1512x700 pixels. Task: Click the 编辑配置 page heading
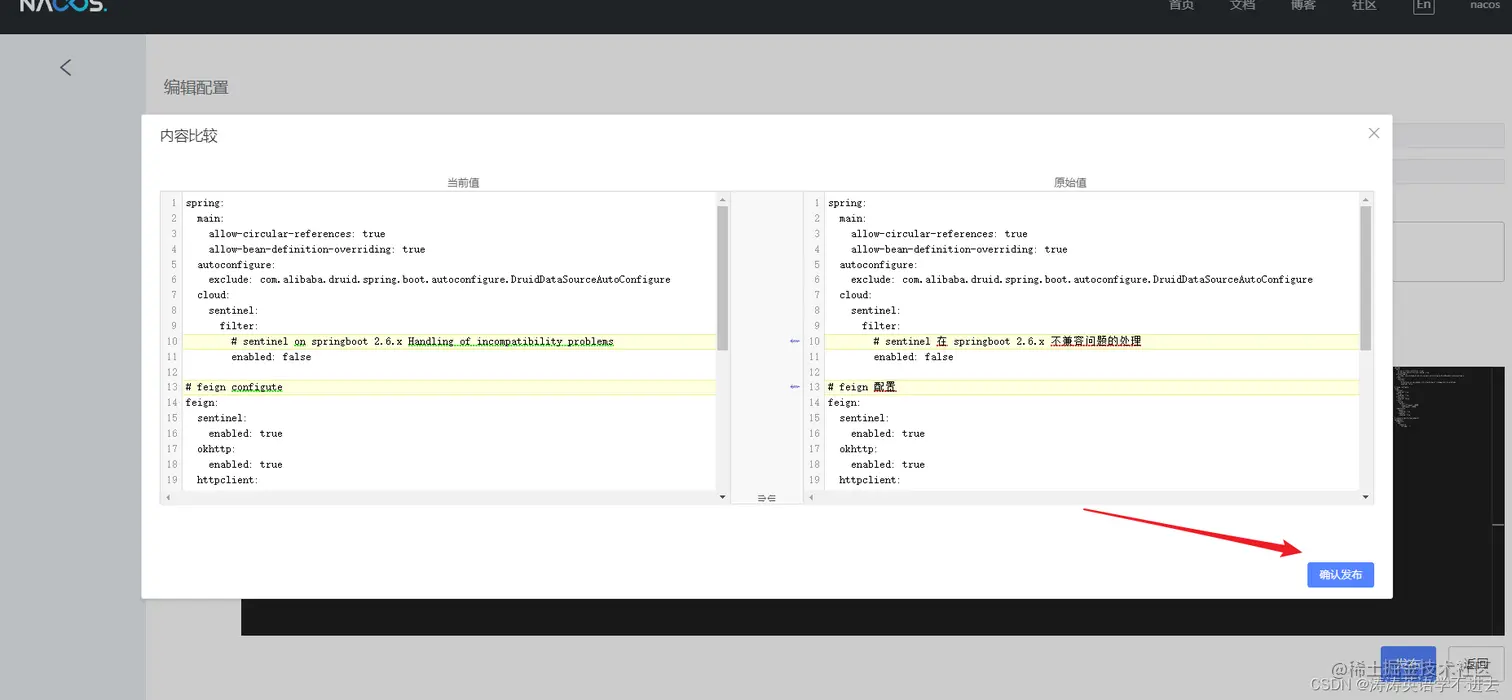click(196, 87)
